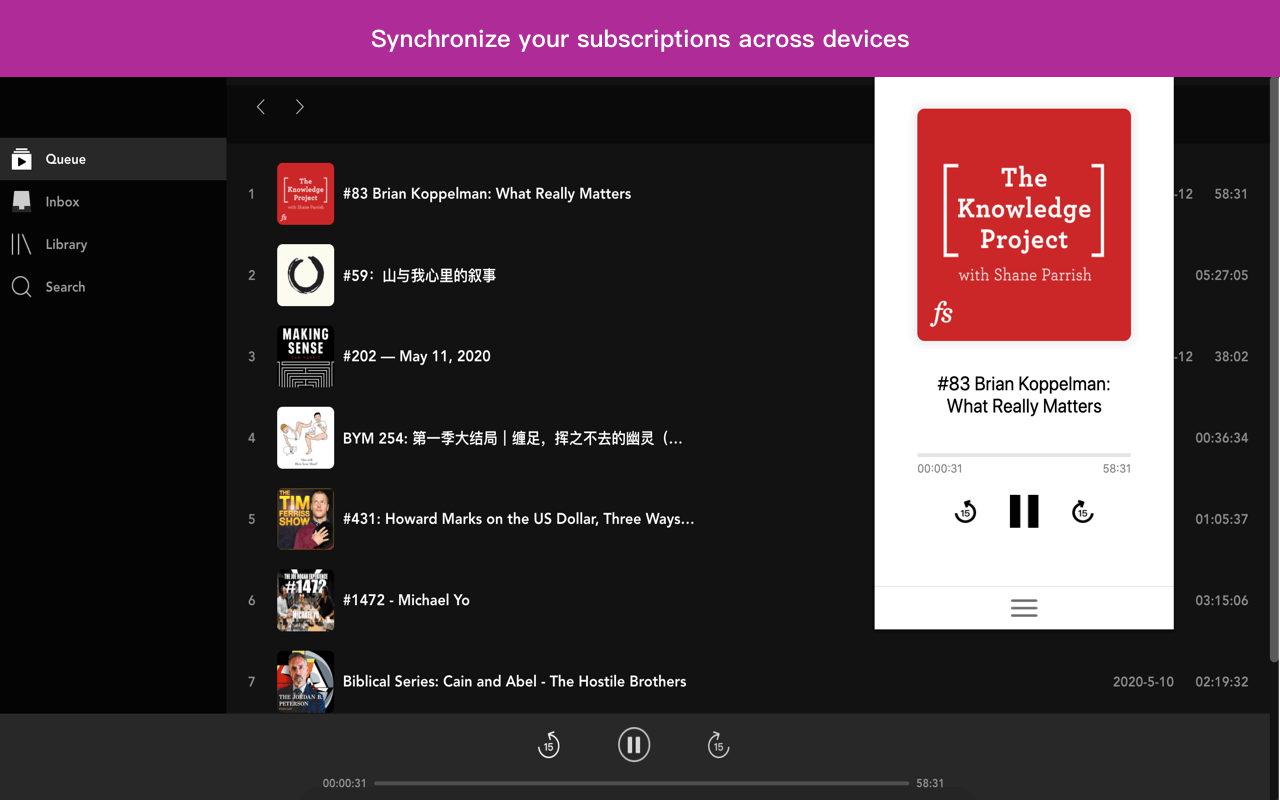This screenshot has width=1280, height=800.
Task: Click the Knowledge Project cover art
Action: 1023,224
